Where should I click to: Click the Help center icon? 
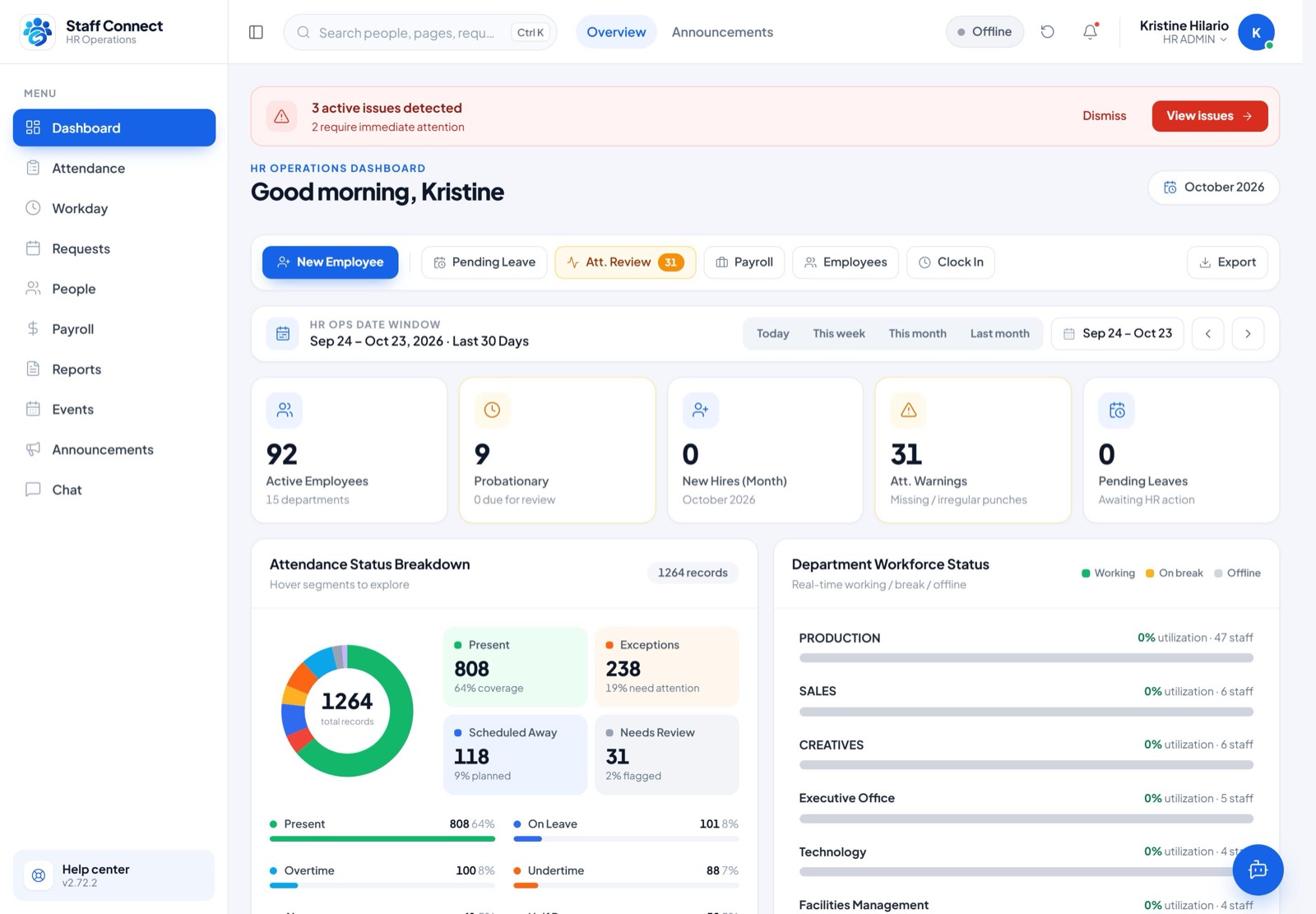tap(39, 875)
